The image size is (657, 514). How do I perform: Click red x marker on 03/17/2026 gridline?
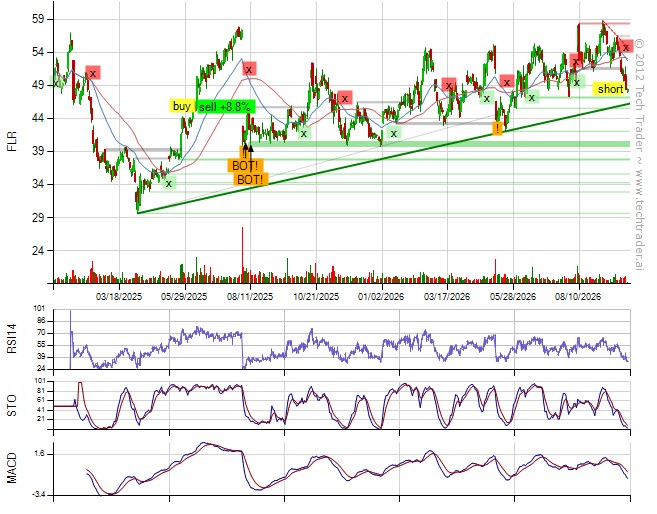(x=449, y=85)
